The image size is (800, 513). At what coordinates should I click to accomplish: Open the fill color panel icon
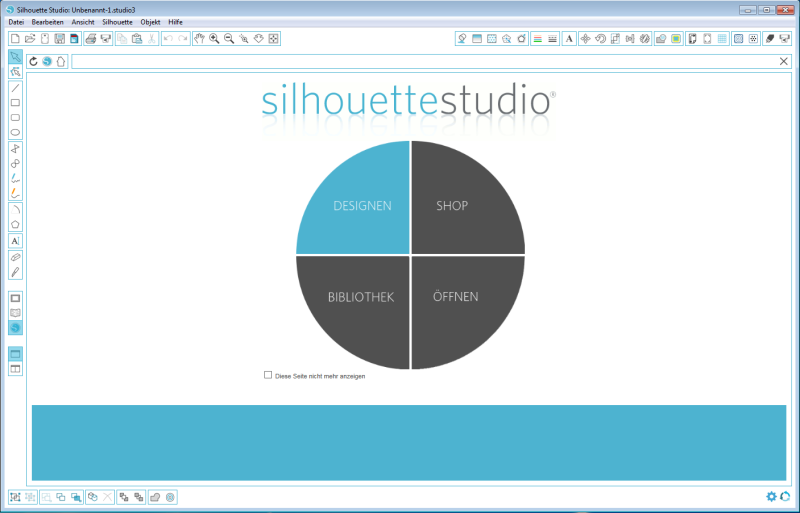(462, 39)
